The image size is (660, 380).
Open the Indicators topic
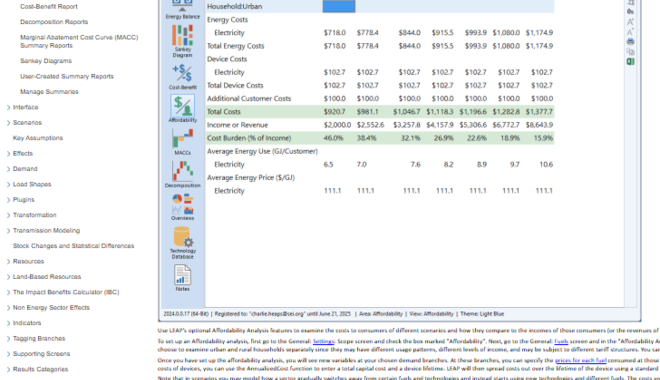coord(27,323)
